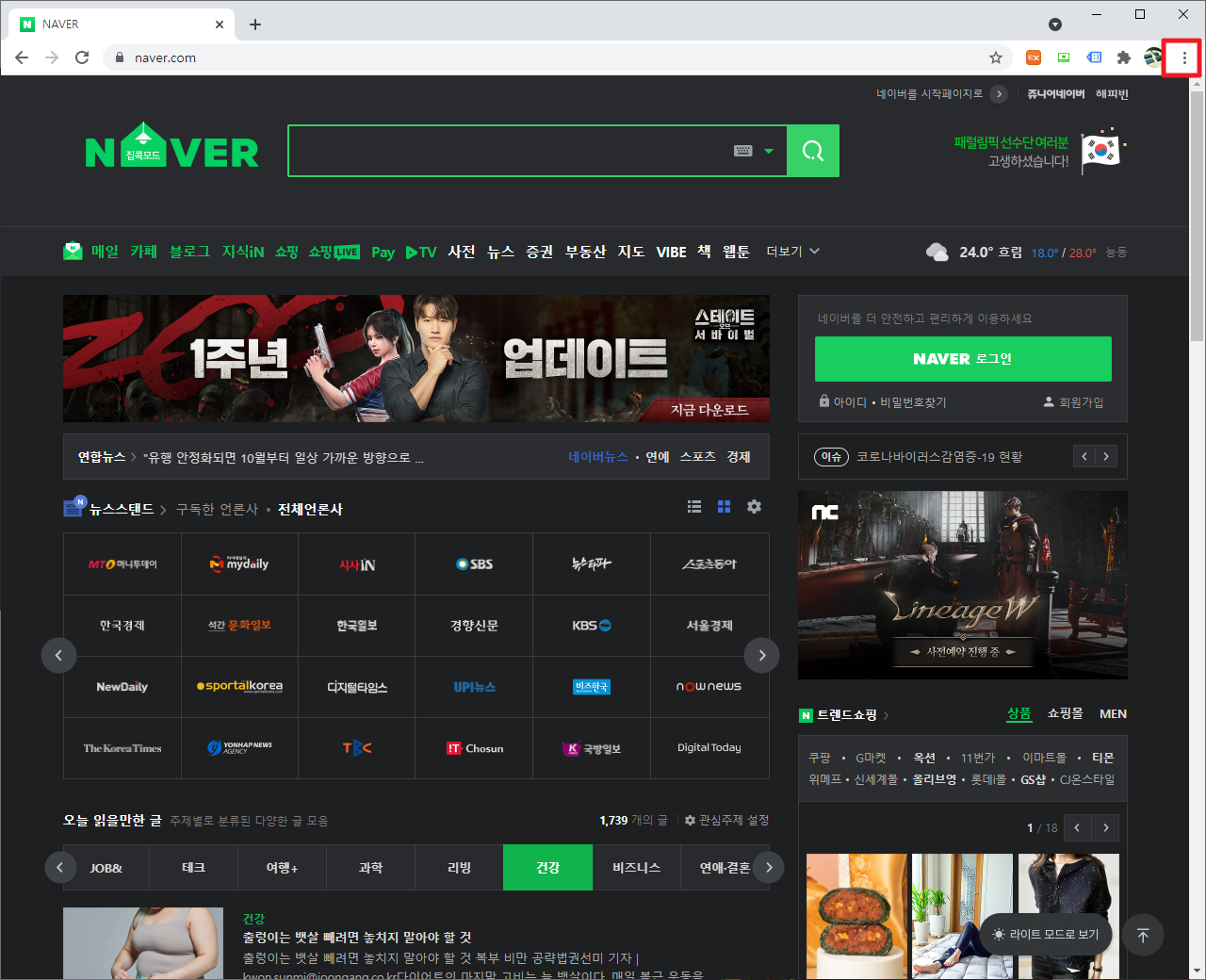Close the NAVER tab
This screenshot has width=1206, height=980.
click(220, 24)
